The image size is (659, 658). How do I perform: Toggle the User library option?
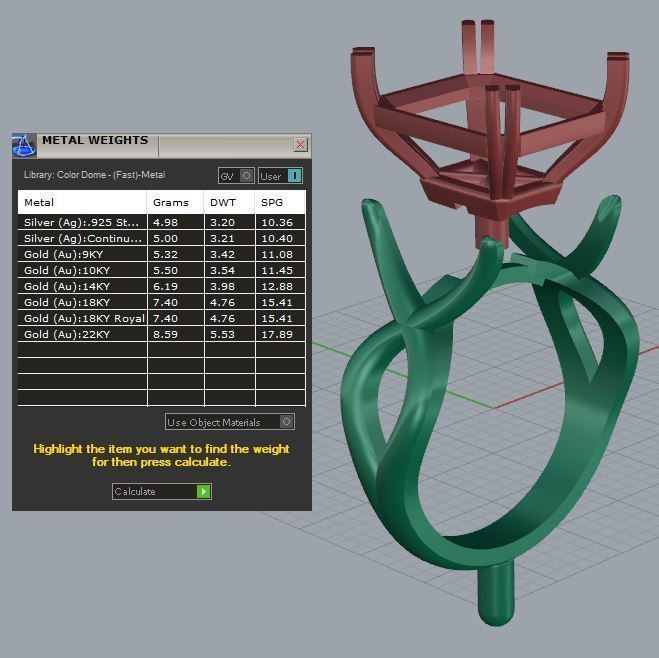tap(280, 176)
